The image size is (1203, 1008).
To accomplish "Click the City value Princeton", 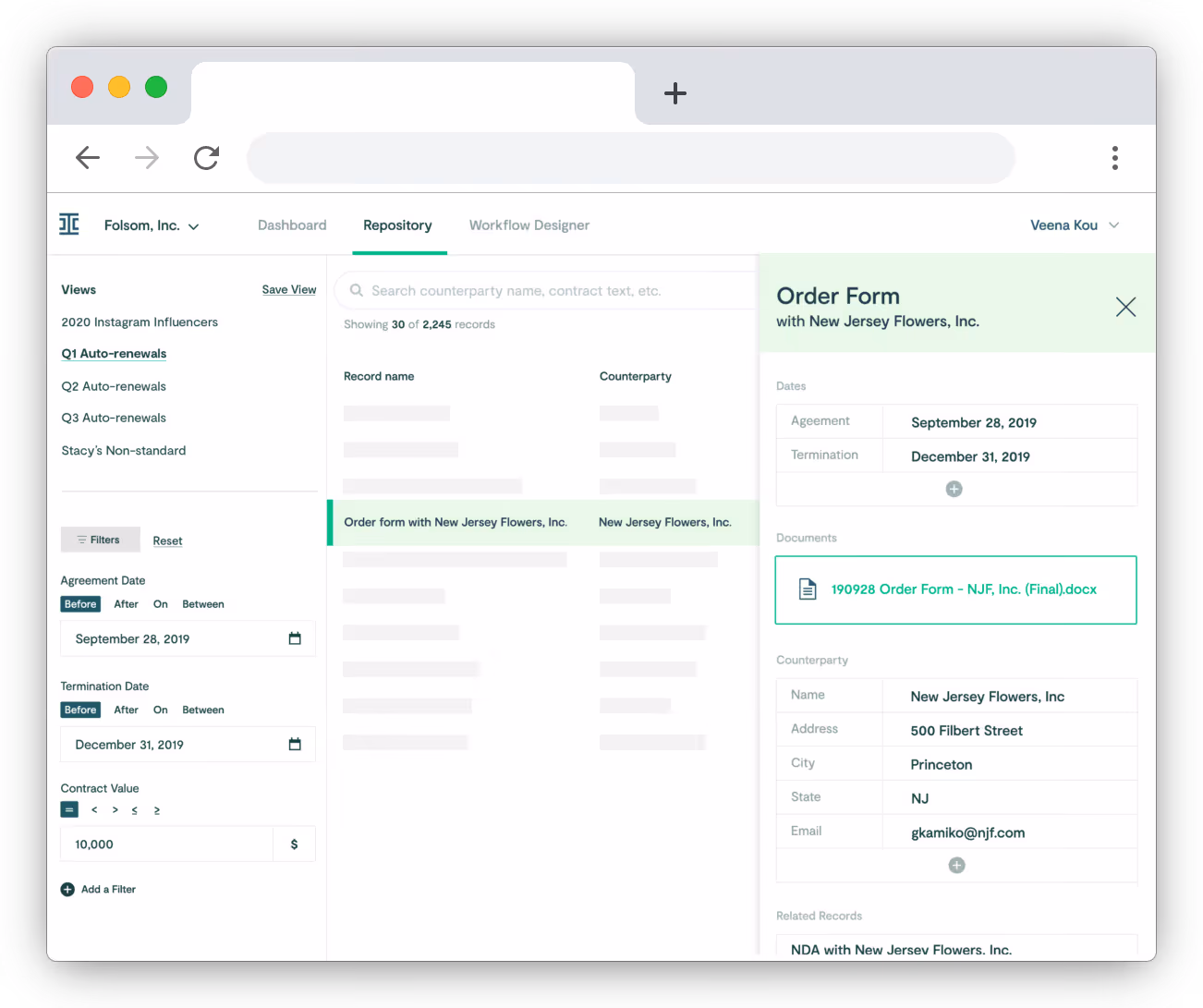I will (942, 765).
